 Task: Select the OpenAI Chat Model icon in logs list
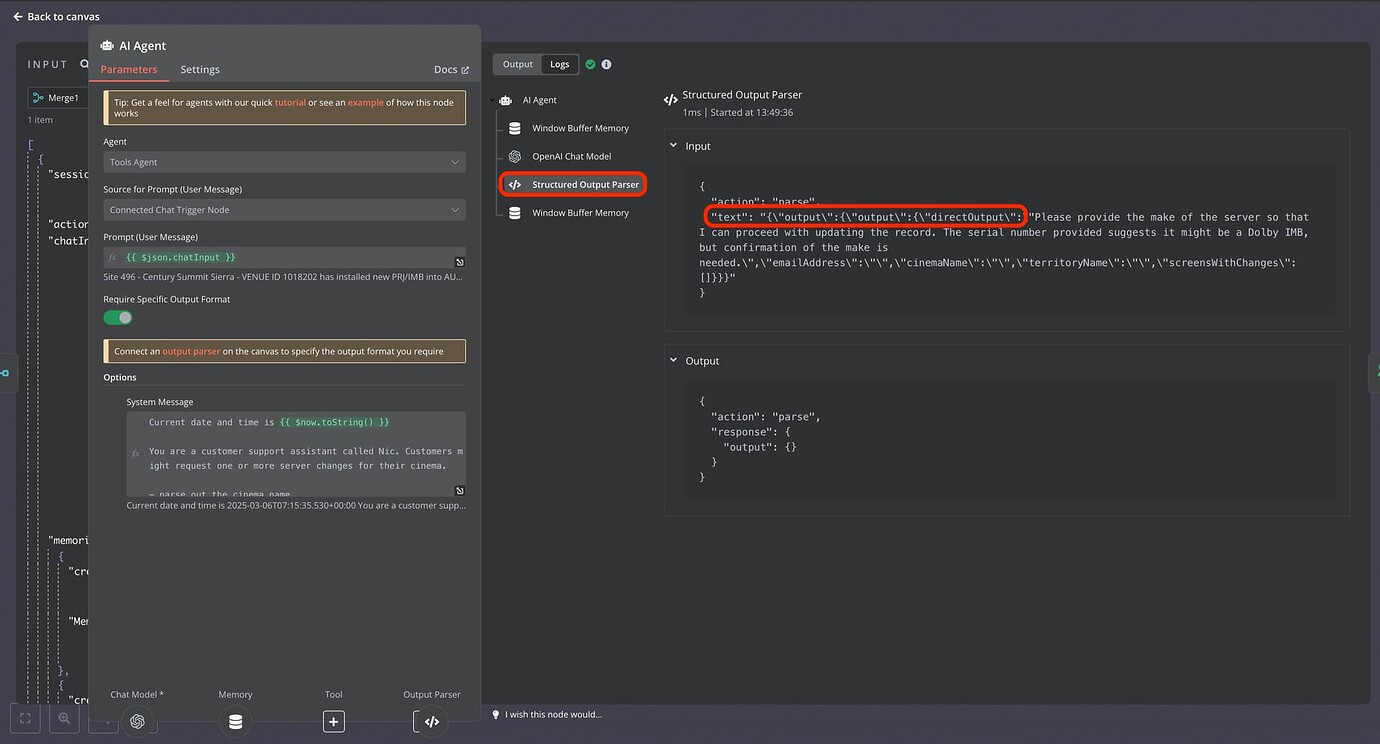click(514, 156)
